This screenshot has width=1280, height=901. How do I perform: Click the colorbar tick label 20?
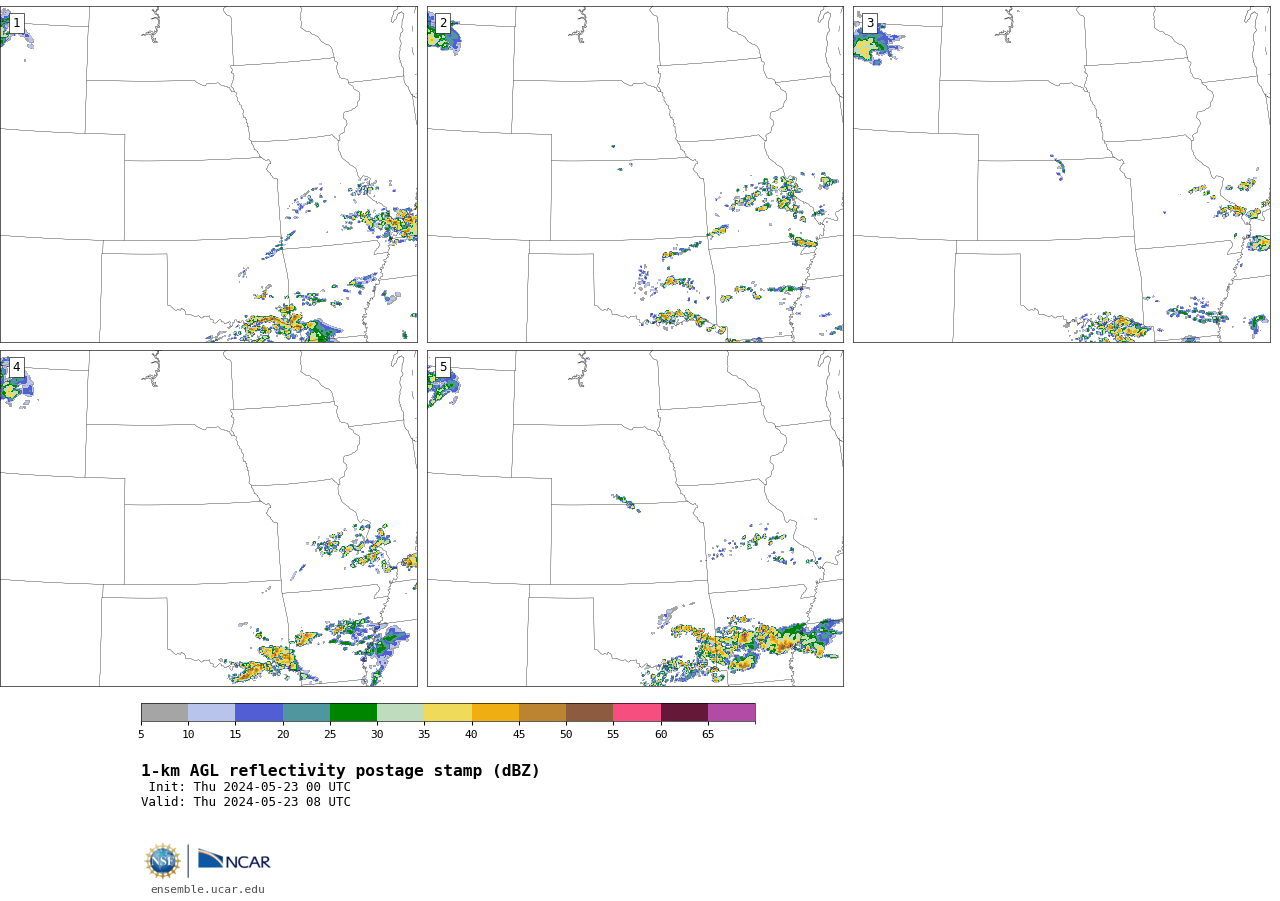tap(283, 735)
